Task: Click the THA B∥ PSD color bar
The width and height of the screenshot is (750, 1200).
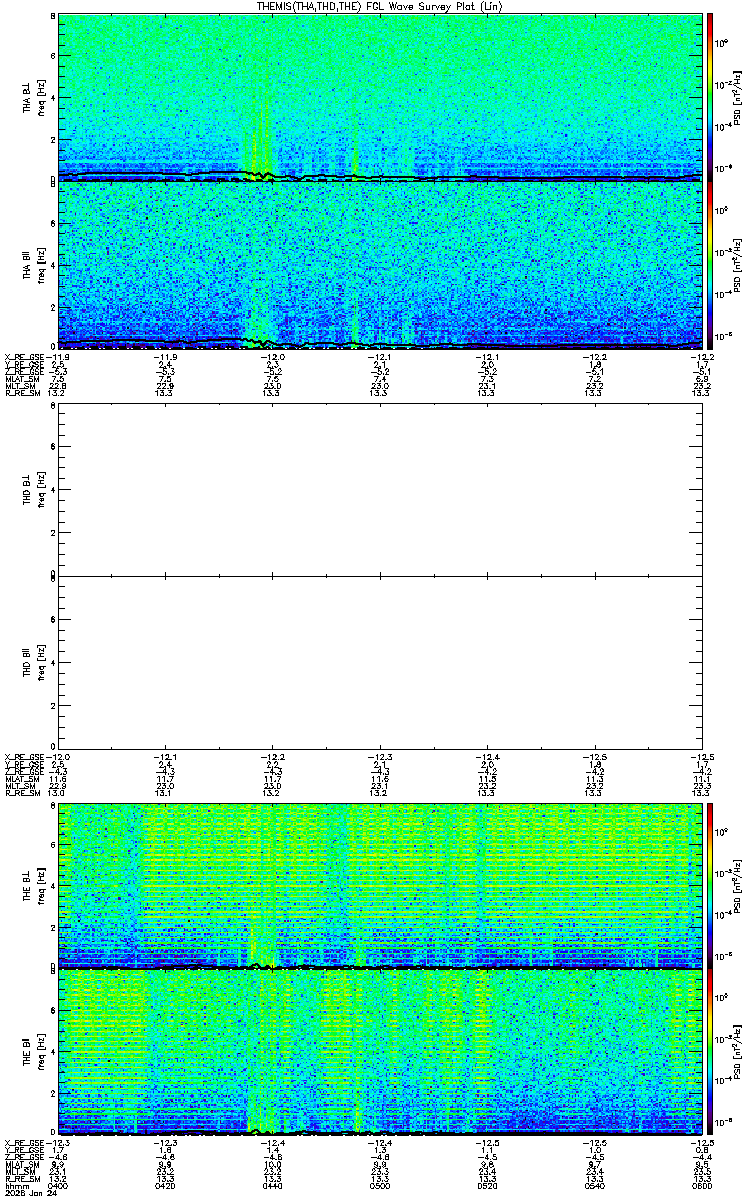Action: (x=710, y=265)
